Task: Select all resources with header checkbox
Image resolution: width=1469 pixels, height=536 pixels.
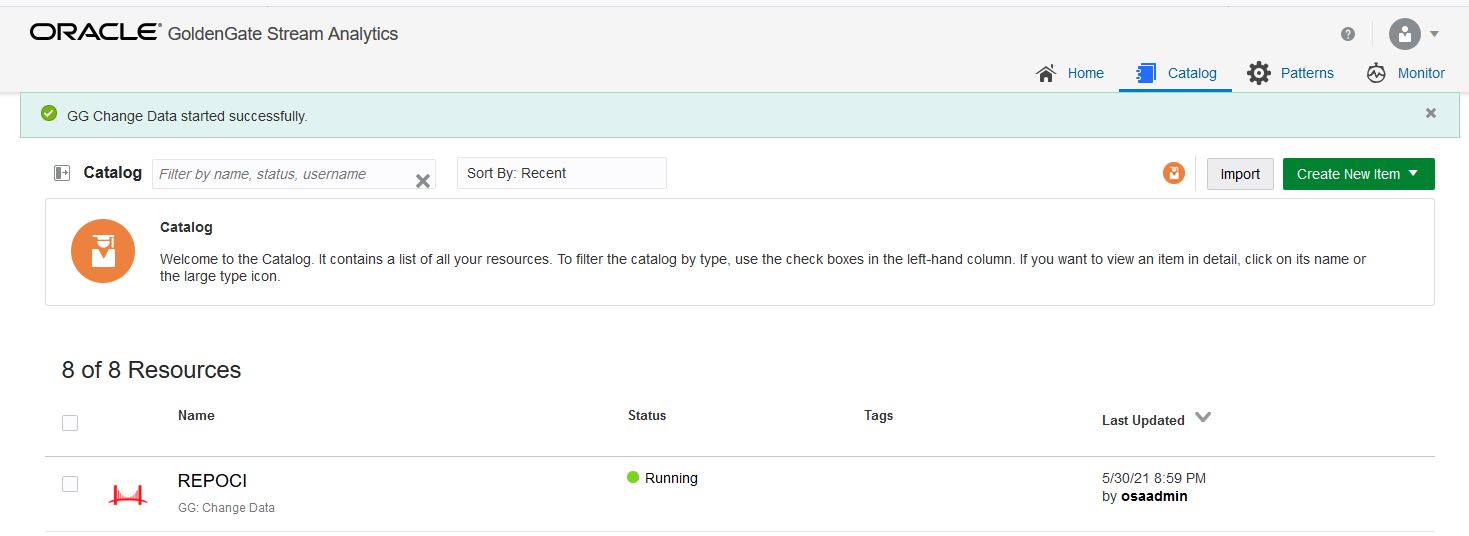Action: coord(70,423)
